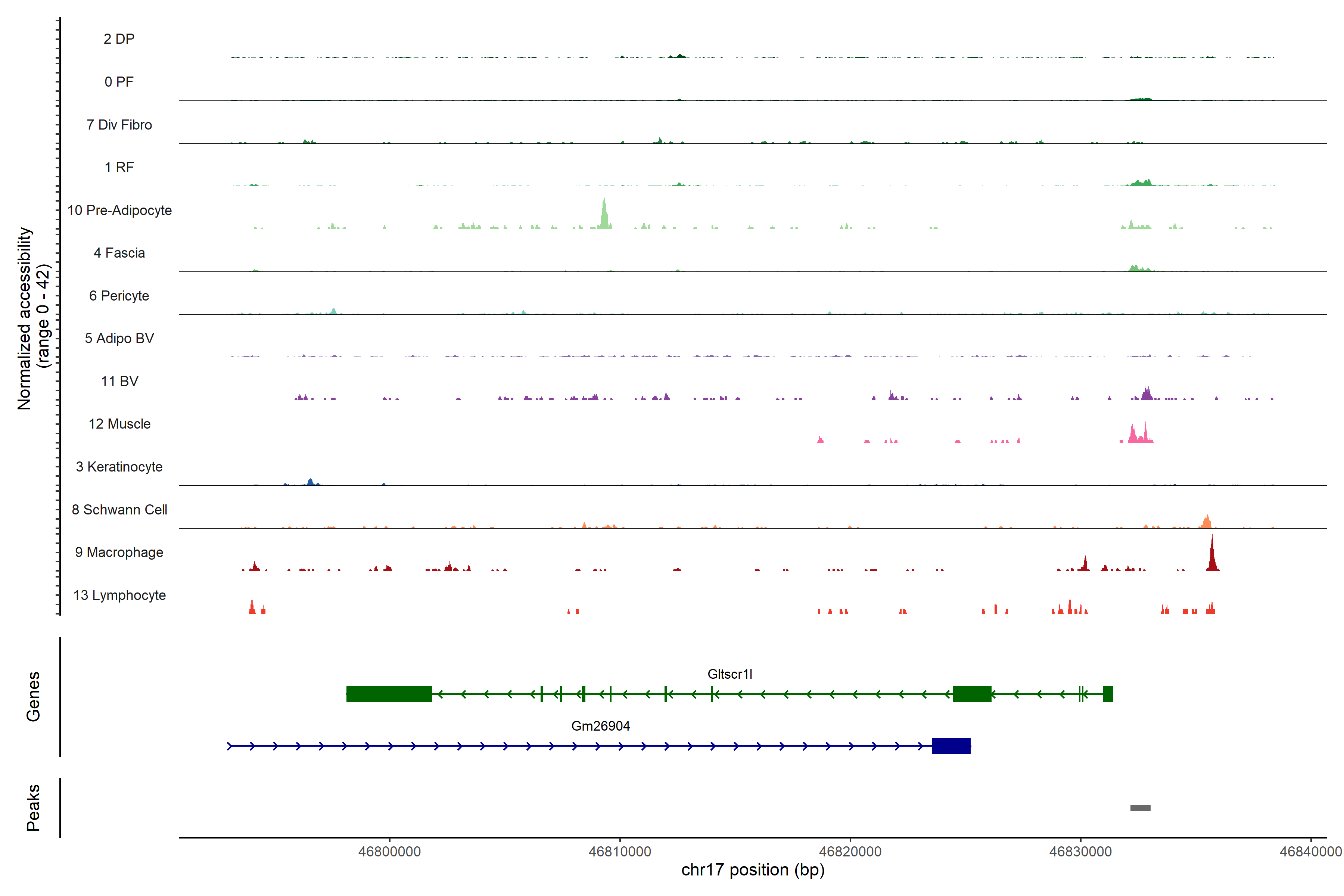Click the dark blue Gm26904 exon block

(x=951, y=746)
